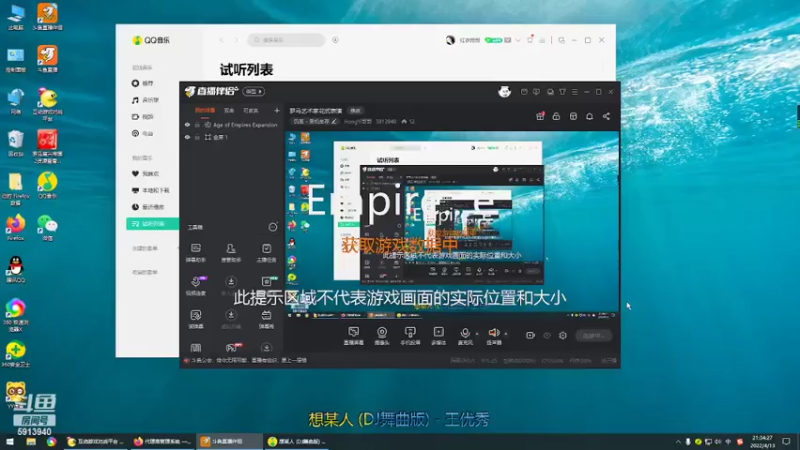Switch to the second scene tab
This screenshot has height=450, width=800.
[229, 110]
